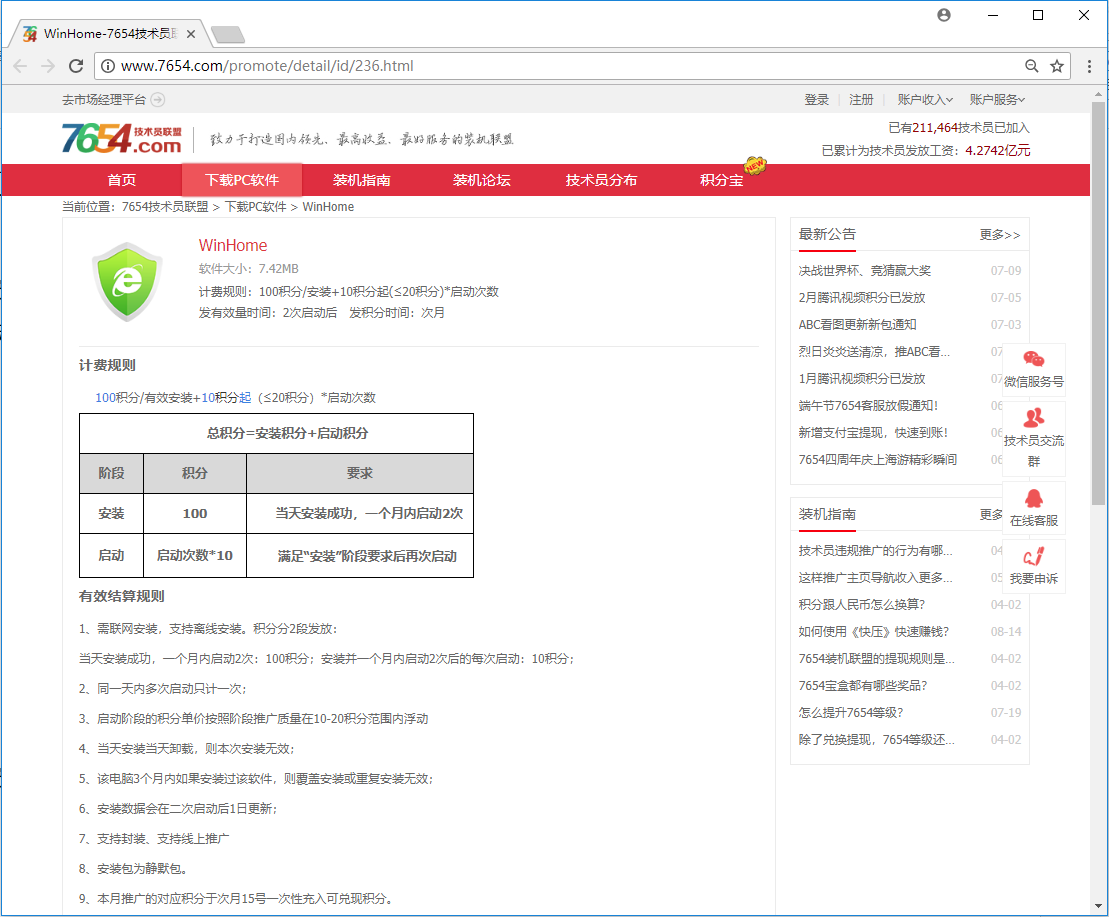Click the 登录 login link
The width and height of the screenshot is (1109, 917).
click(817, 100)
